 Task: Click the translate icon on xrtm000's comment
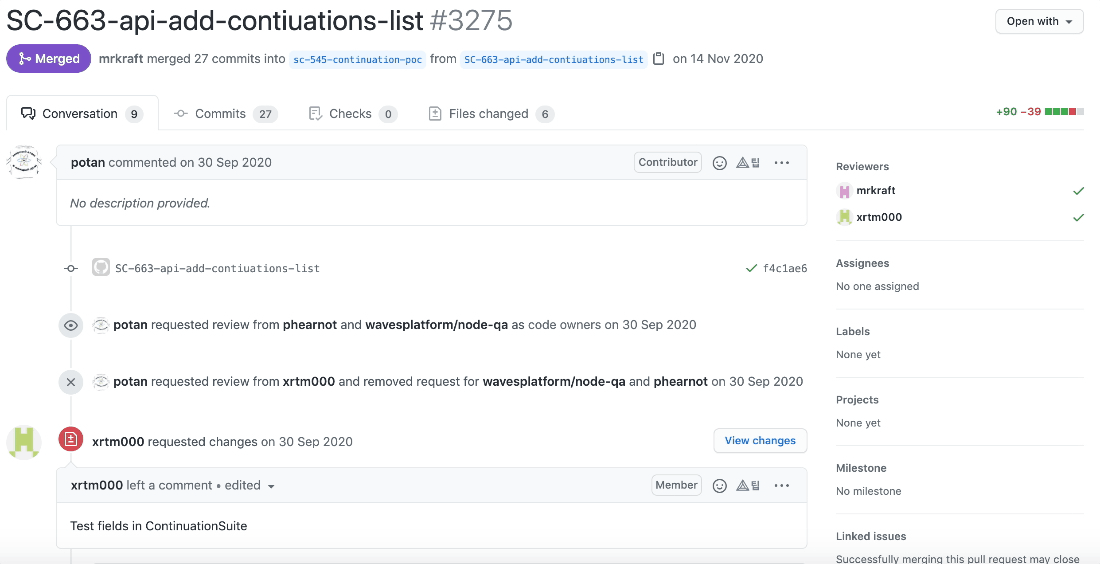pyautogui.click(x=748, y=485)
